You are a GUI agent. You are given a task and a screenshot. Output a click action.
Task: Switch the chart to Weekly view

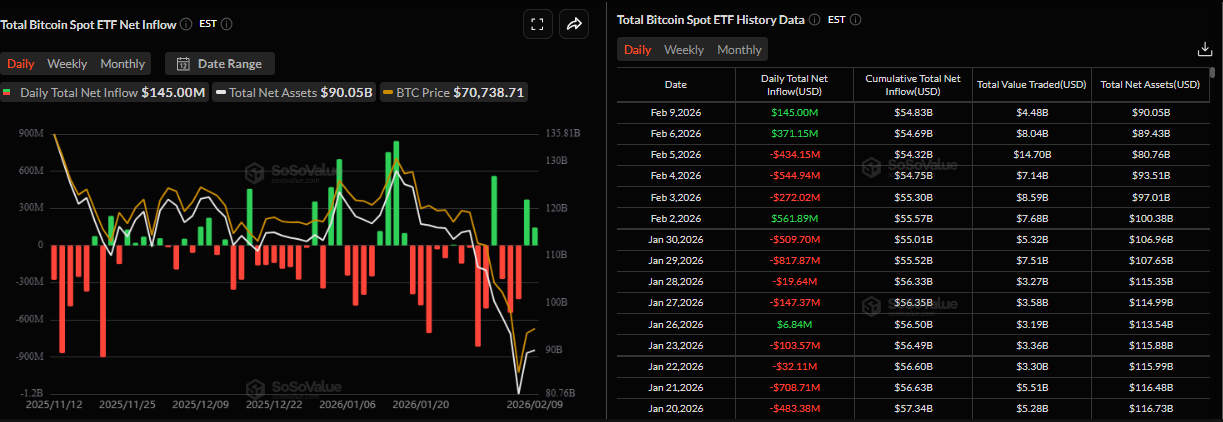67,64
